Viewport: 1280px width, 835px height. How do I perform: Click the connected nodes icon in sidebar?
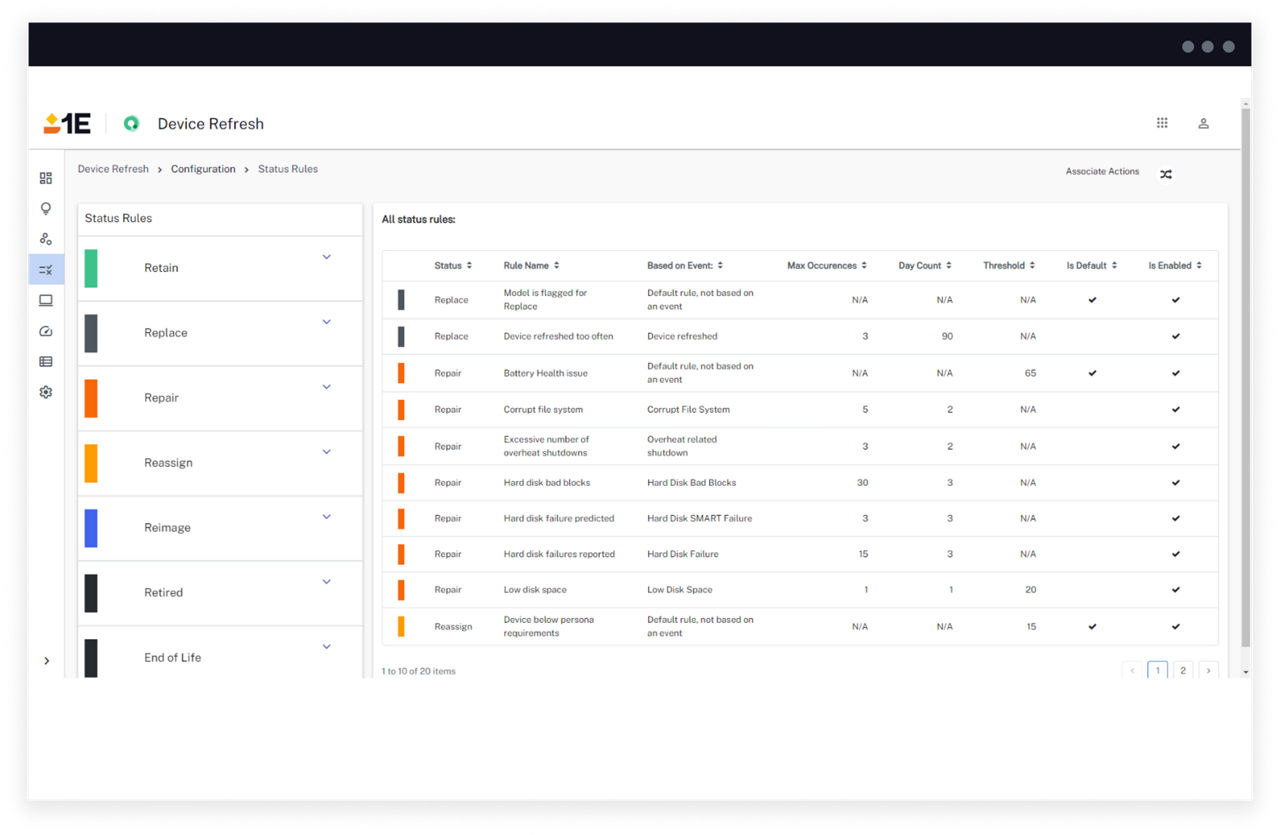(x=46, y=239)
